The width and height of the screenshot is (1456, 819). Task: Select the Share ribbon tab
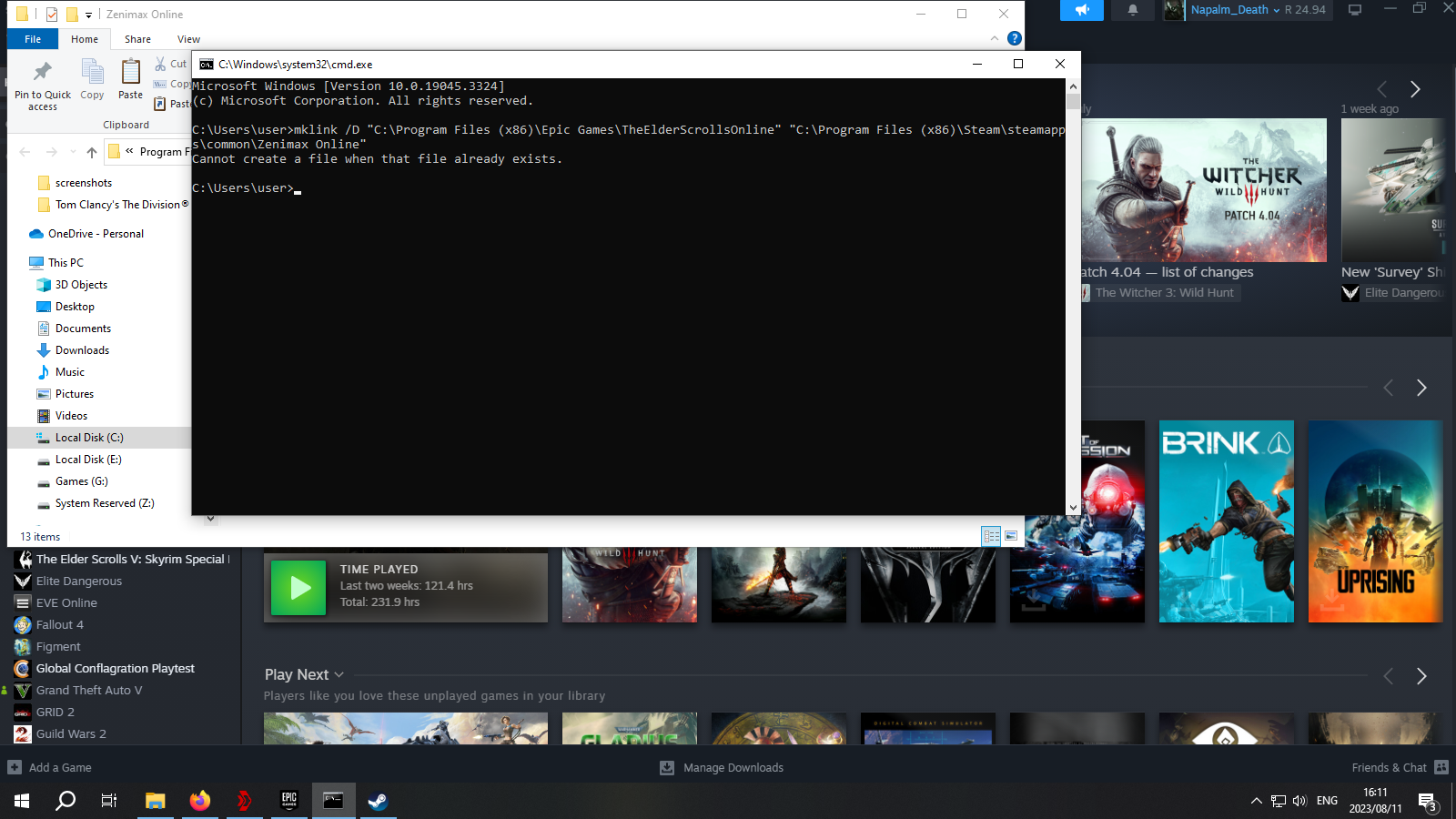coord(137,39)
